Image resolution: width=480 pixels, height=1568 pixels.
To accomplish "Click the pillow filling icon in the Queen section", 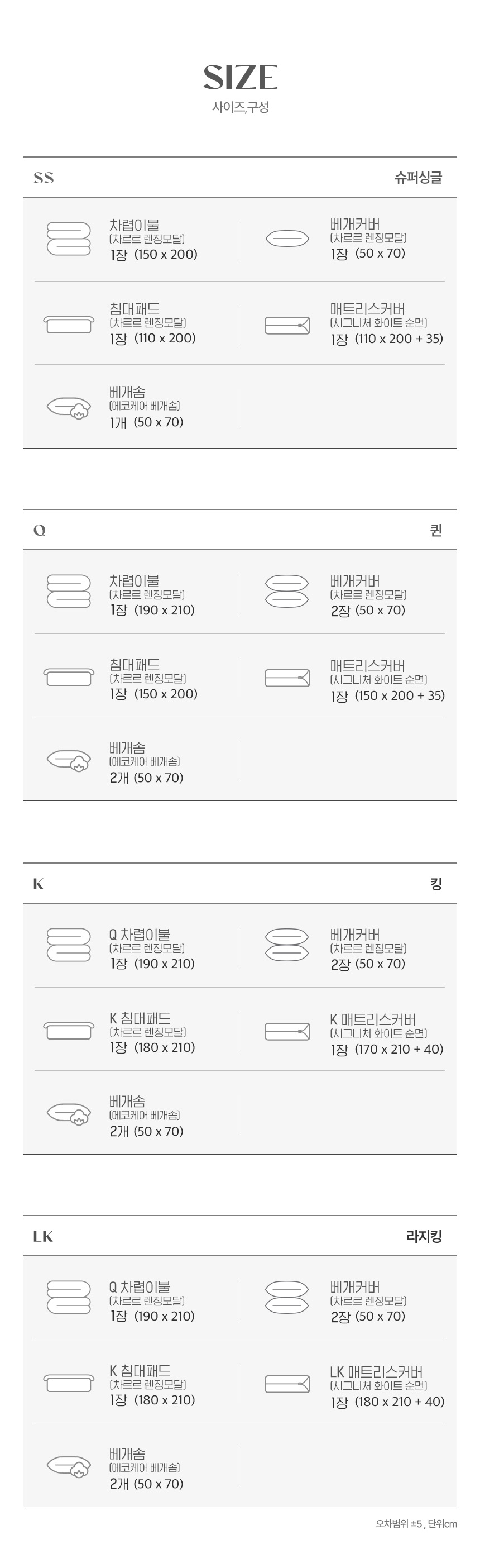I will click(x=69, y=760).
